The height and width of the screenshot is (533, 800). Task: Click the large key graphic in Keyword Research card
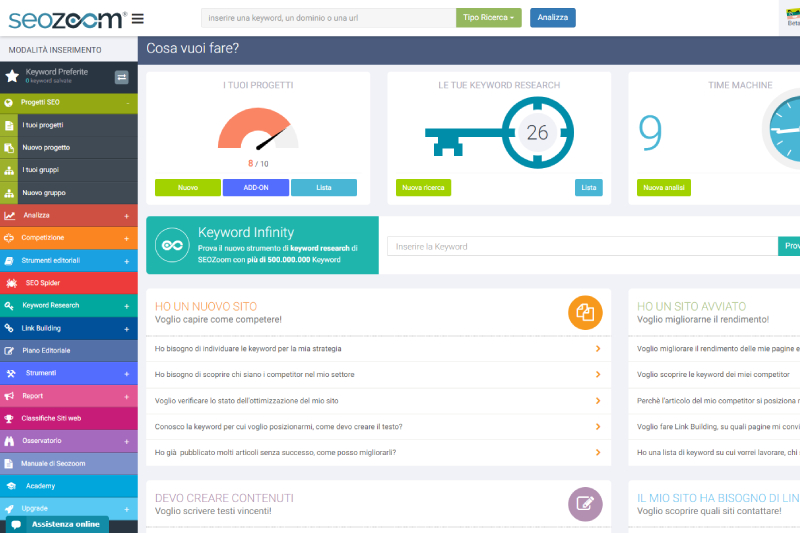pyautogui.click(x=499, y=133)
